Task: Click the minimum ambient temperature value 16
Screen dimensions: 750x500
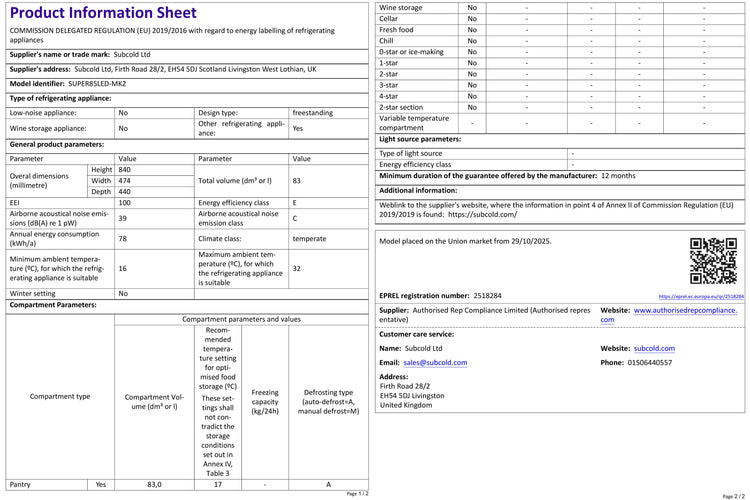Action: [122, 268]
